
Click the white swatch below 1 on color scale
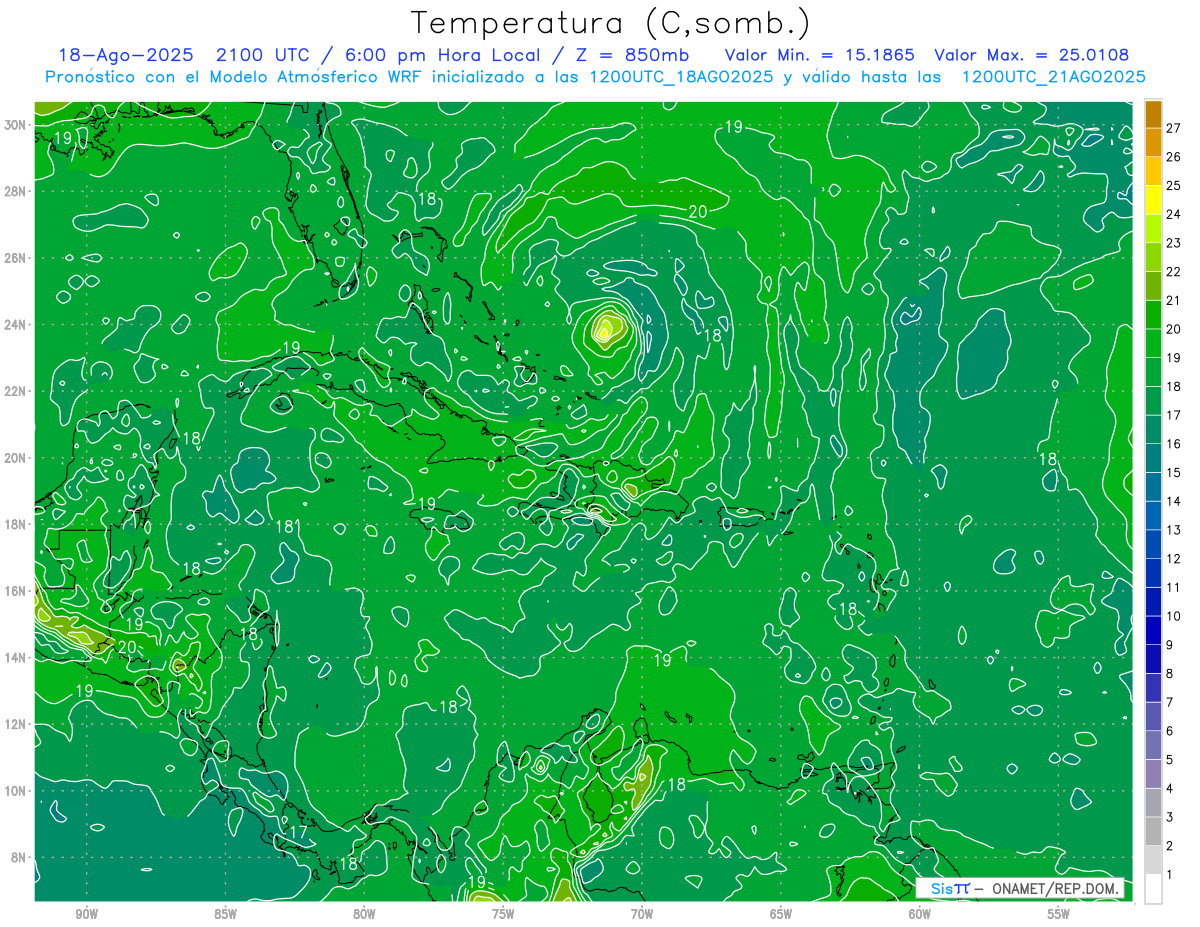click(x=1153, y=889)
